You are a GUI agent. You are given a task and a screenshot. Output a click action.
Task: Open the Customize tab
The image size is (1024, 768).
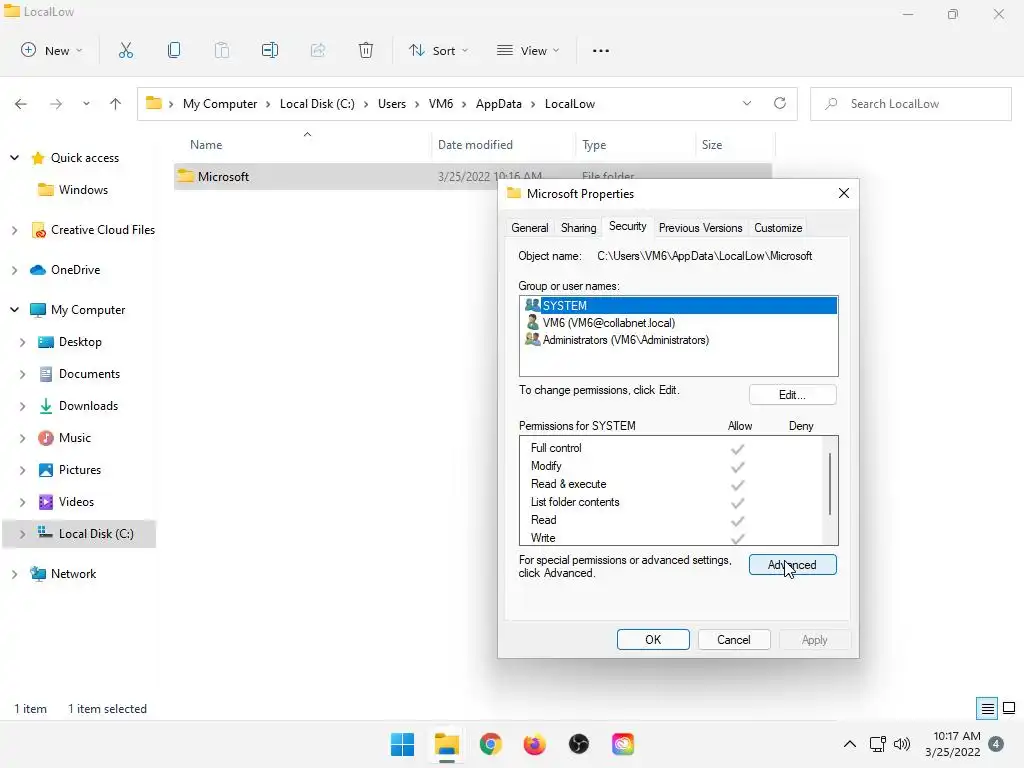(x=778, y=228)
